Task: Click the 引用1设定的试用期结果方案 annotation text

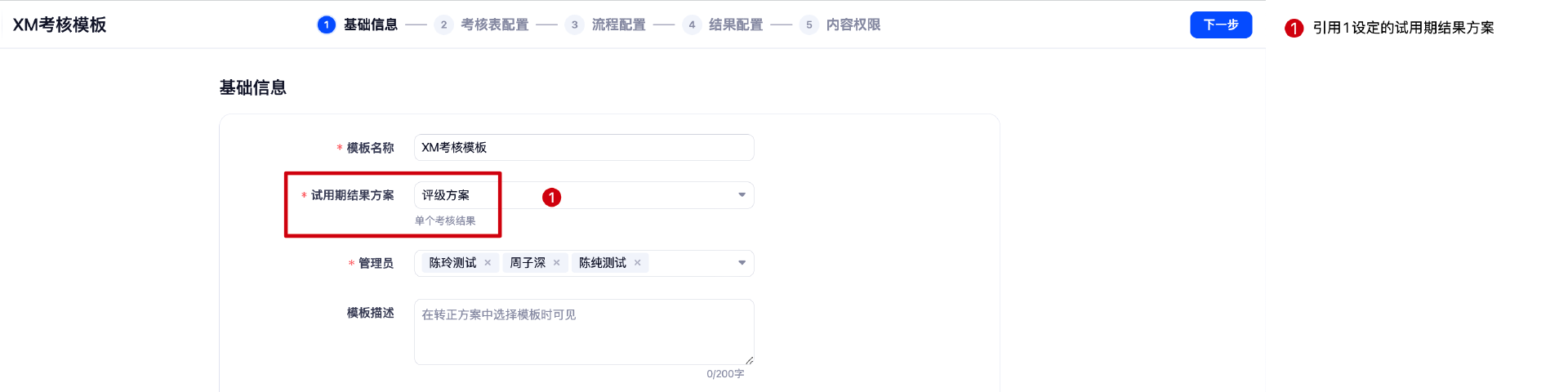Action: coord(1403,28)
